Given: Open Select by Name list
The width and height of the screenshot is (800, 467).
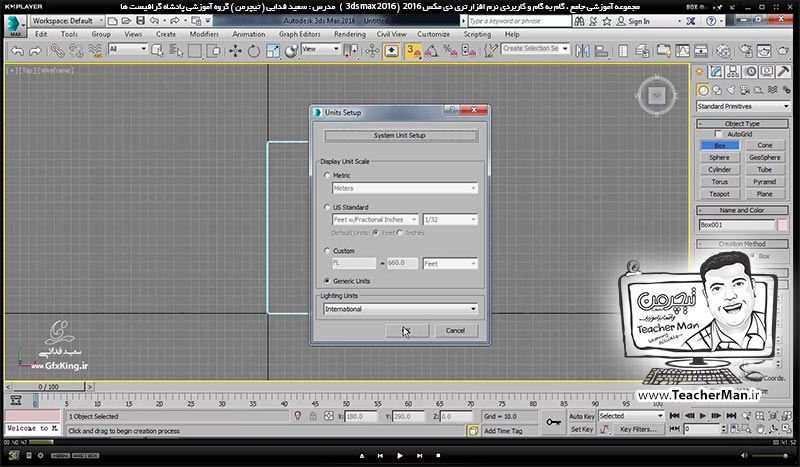Looking at the screenshot, I should click(176, 51).
